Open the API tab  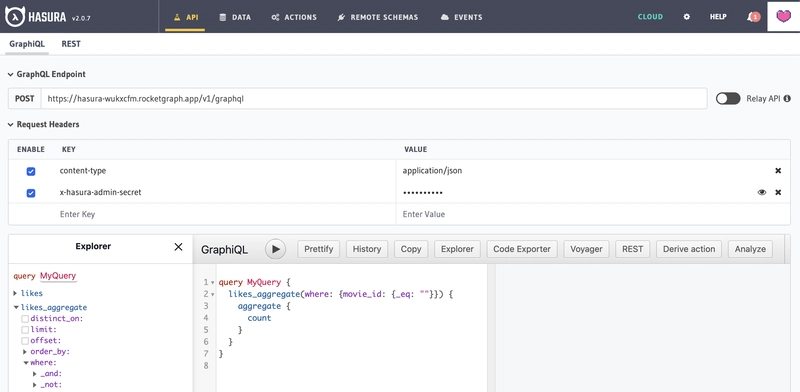185,17
